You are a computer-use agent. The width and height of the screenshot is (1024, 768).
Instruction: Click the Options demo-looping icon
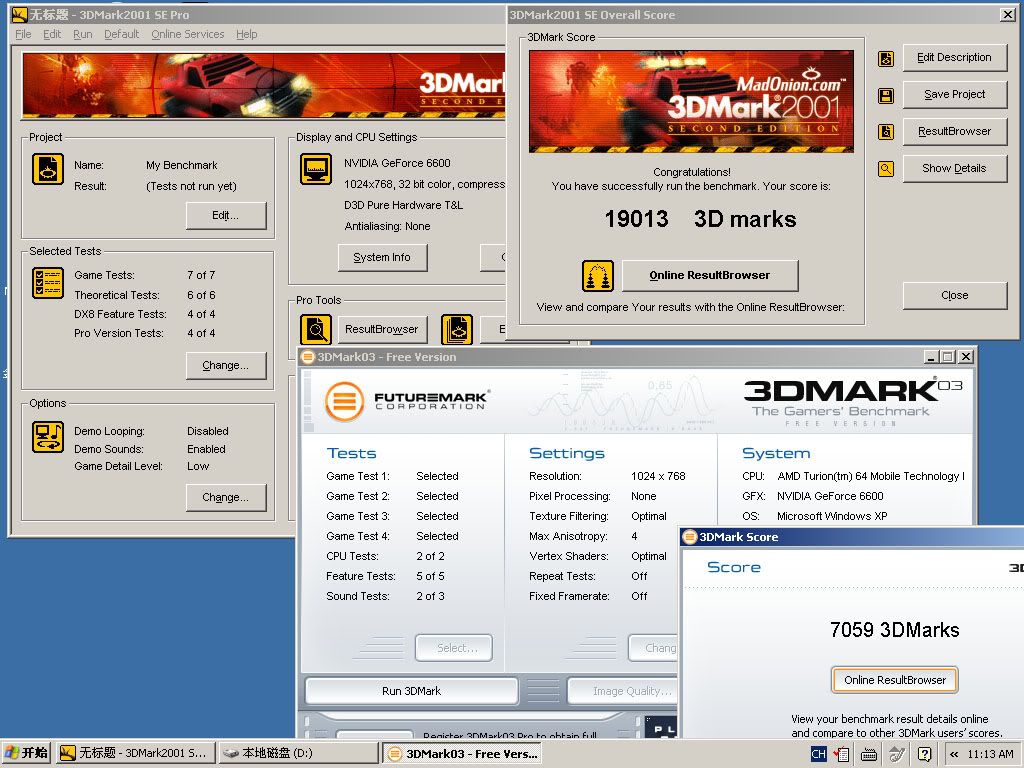point(48,437)
